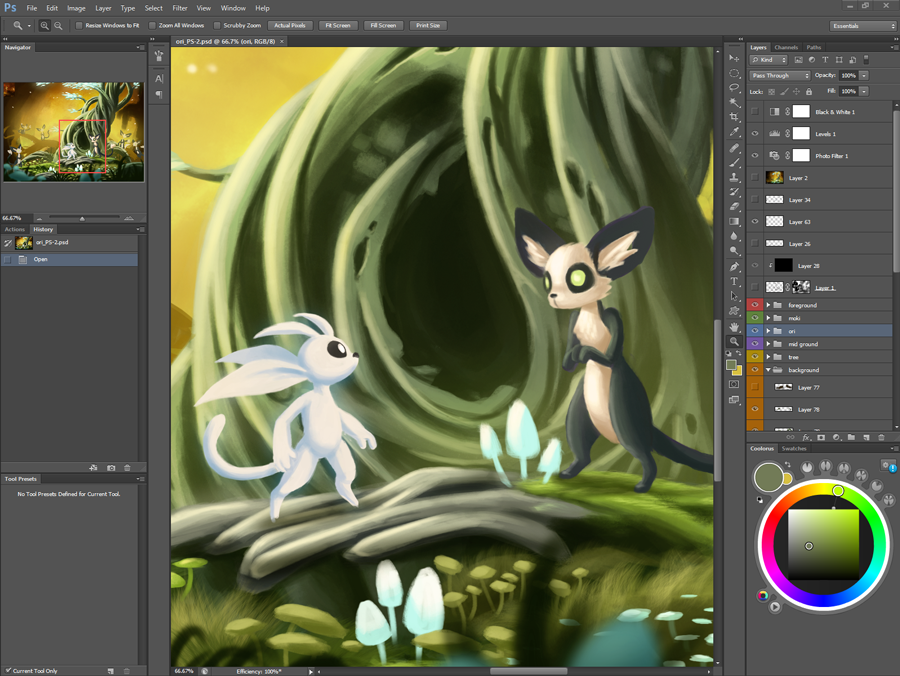Hide the mid ground group

coord(755,344)
